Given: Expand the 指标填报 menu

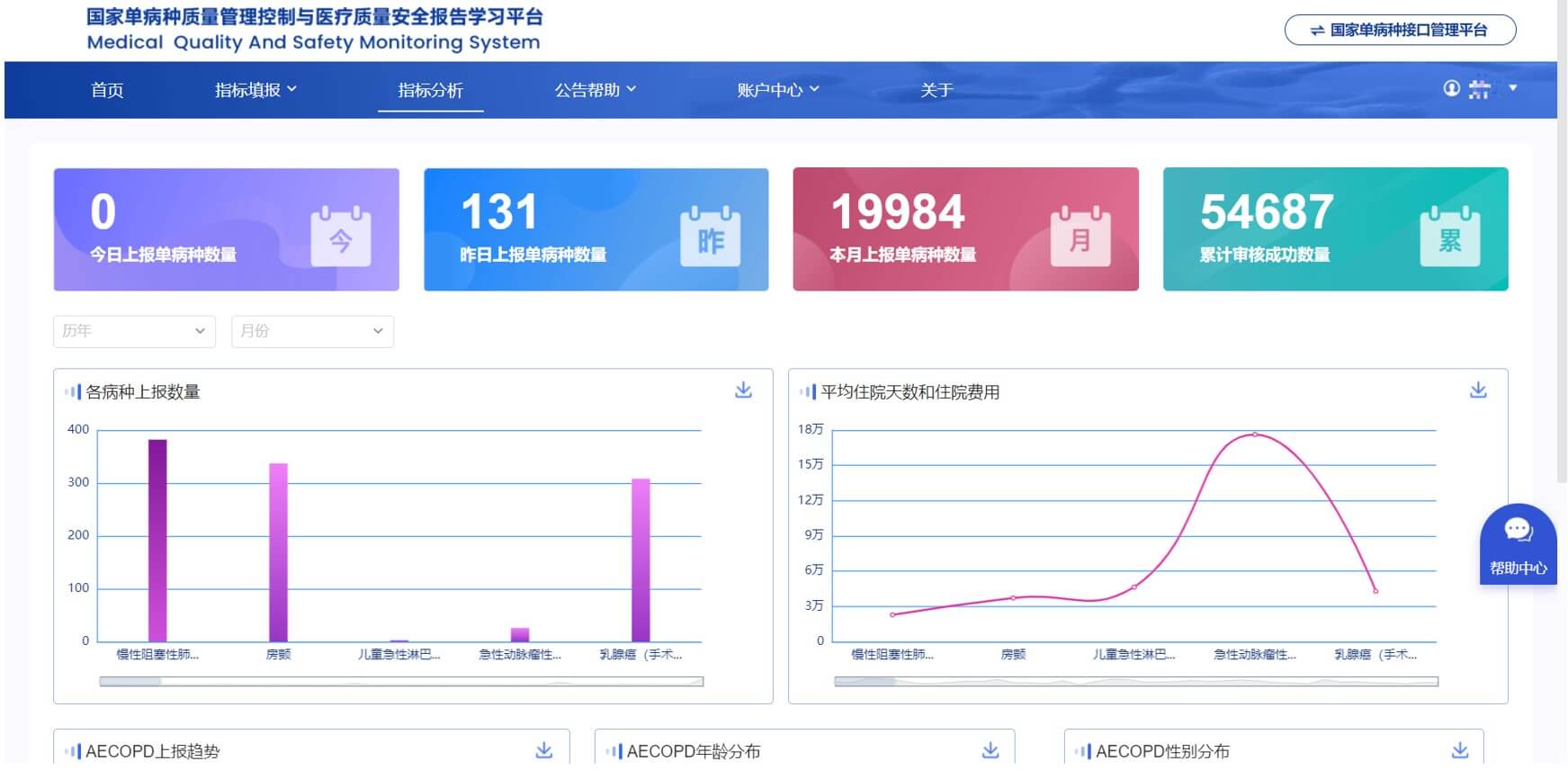Looking at the screenshot, I should (255, 90).
